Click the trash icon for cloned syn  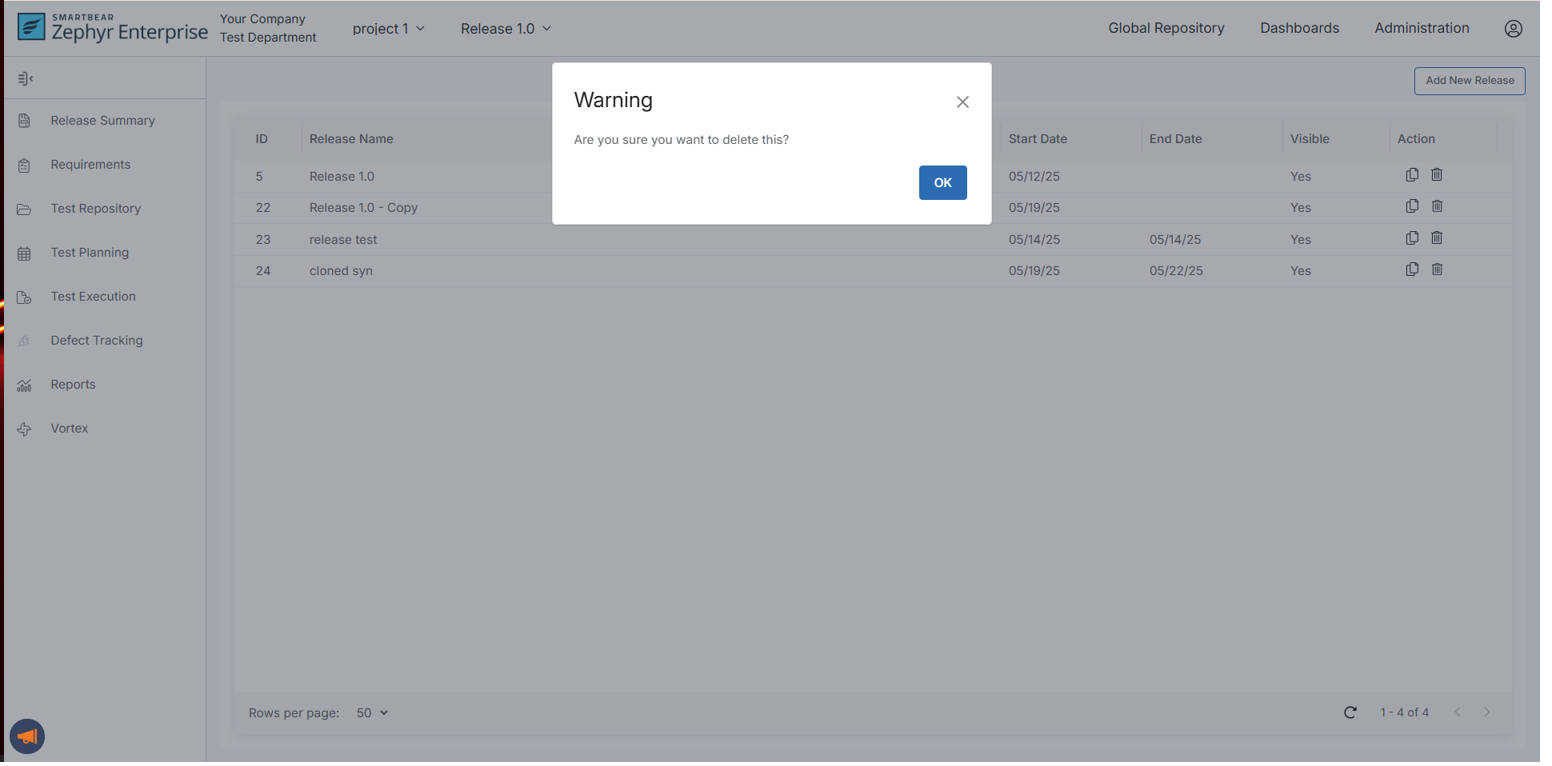pyautogui.click(x=1436, y=270)
